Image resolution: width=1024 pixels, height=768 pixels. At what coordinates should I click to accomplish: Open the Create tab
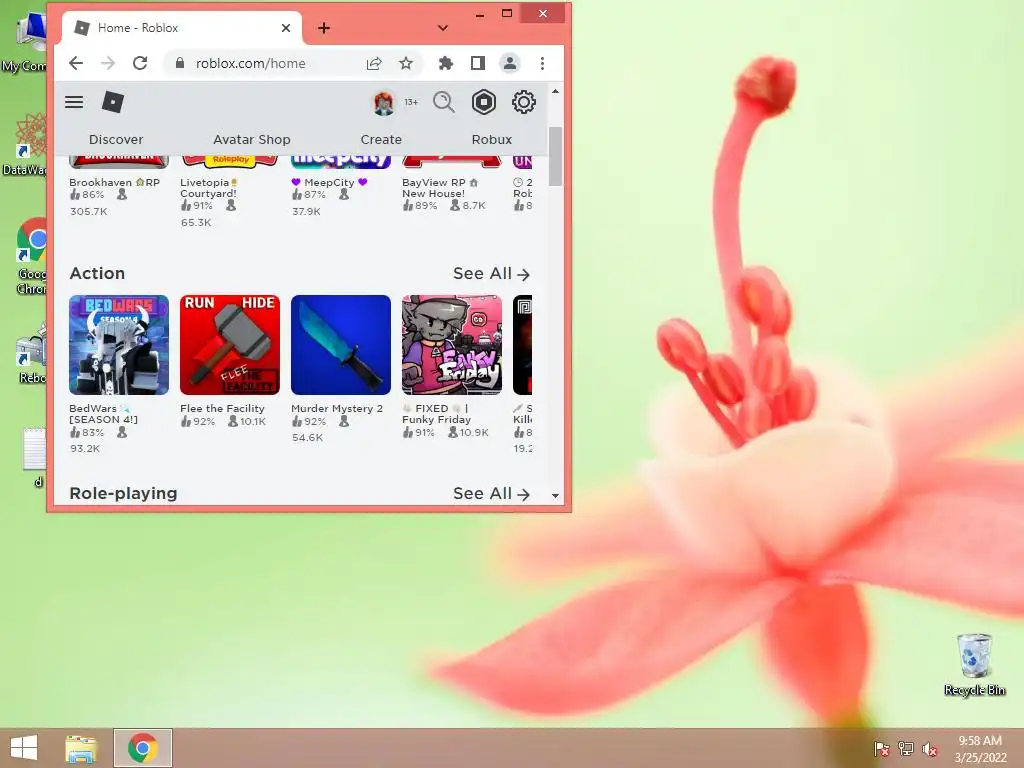coord(381,140)
